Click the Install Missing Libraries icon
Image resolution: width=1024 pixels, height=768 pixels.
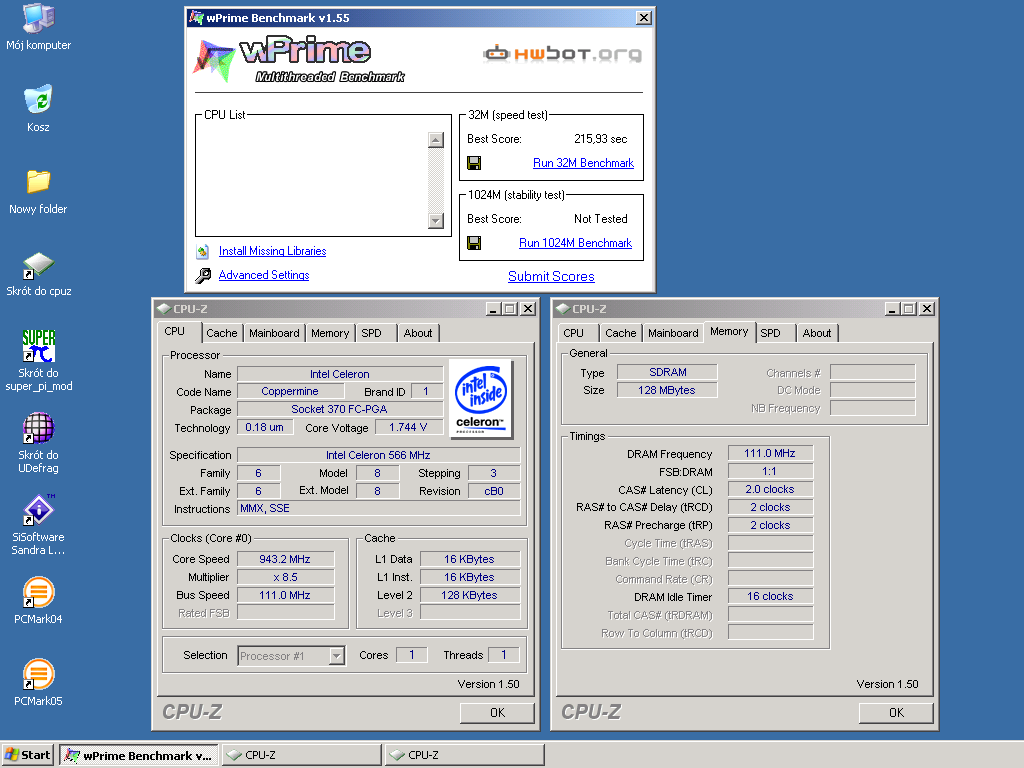pyautogui.click(x=202, y=251)
